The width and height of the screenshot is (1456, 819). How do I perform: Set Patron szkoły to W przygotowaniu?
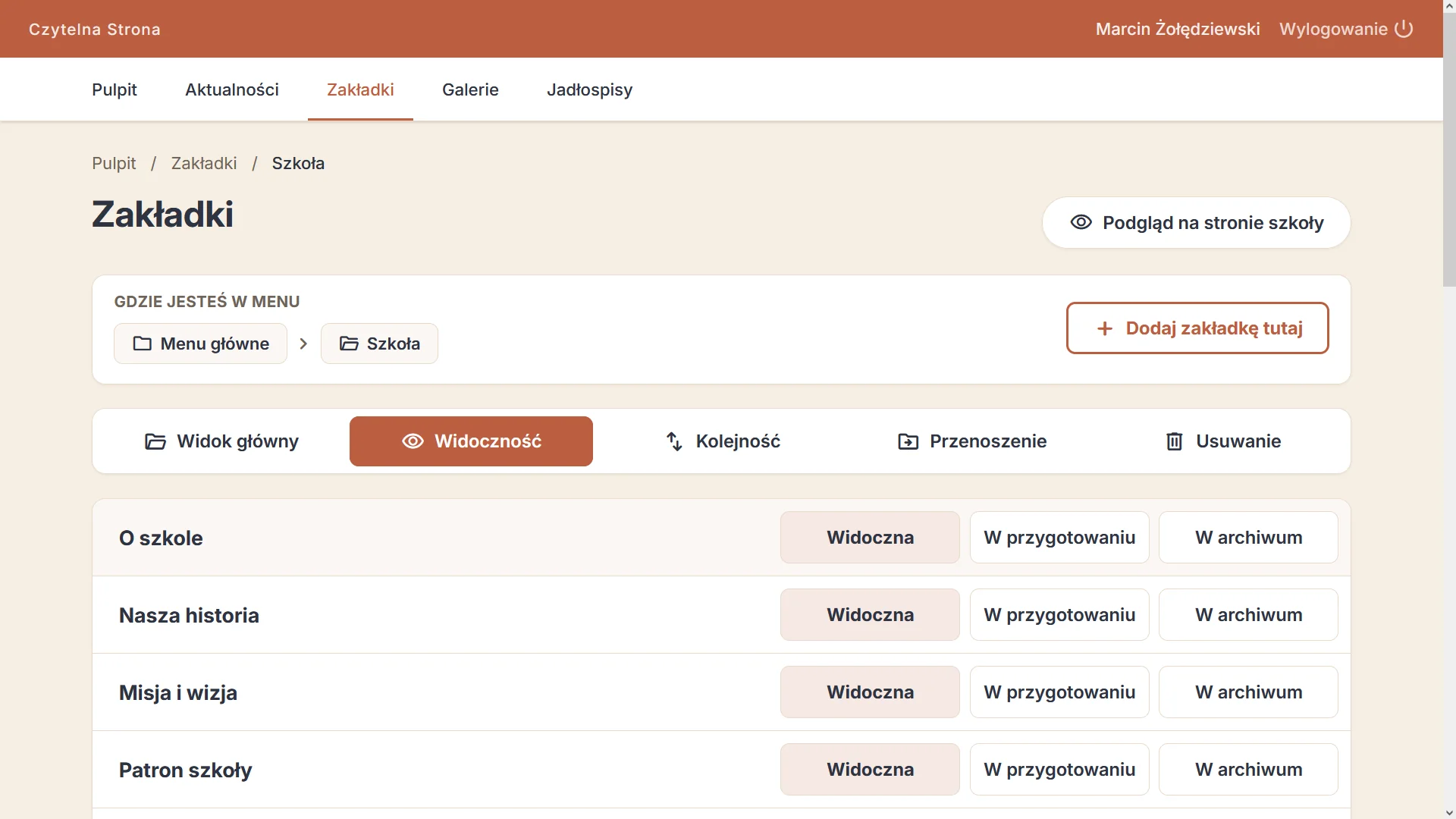pos(1059,770)
